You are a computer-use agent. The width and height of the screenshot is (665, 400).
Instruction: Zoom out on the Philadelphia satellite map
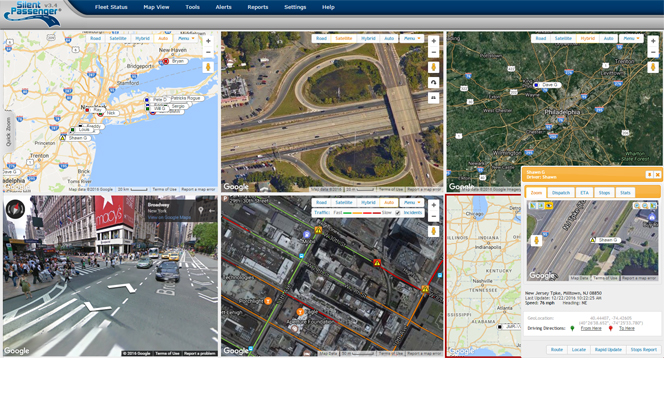[x=653, y=53]
